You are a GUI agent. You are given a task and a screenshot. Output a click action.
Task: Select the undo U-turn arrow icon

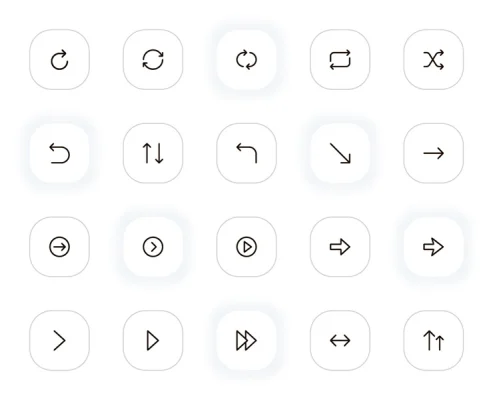click(59, 153)
